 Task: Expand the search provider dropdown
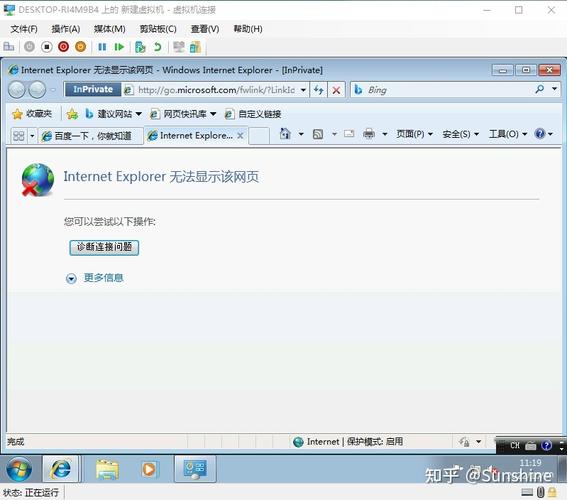pyautogui.click(x=554, y=89)
